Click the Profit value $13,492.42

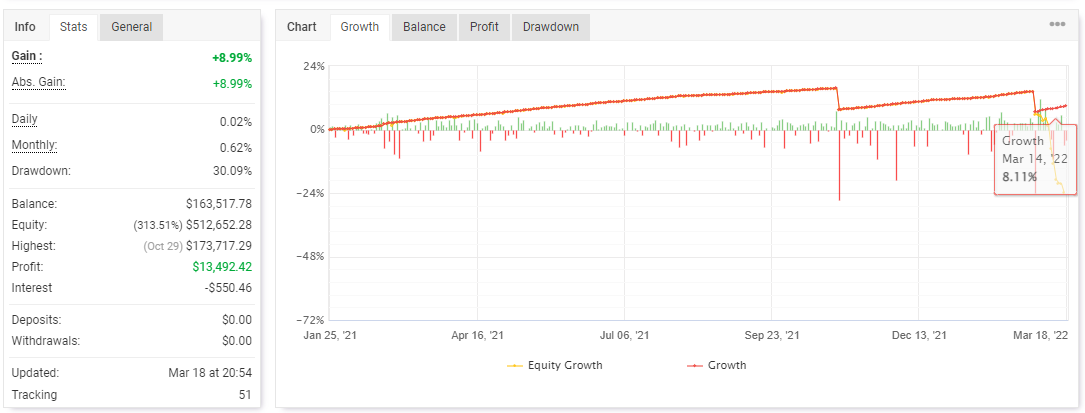222,266
